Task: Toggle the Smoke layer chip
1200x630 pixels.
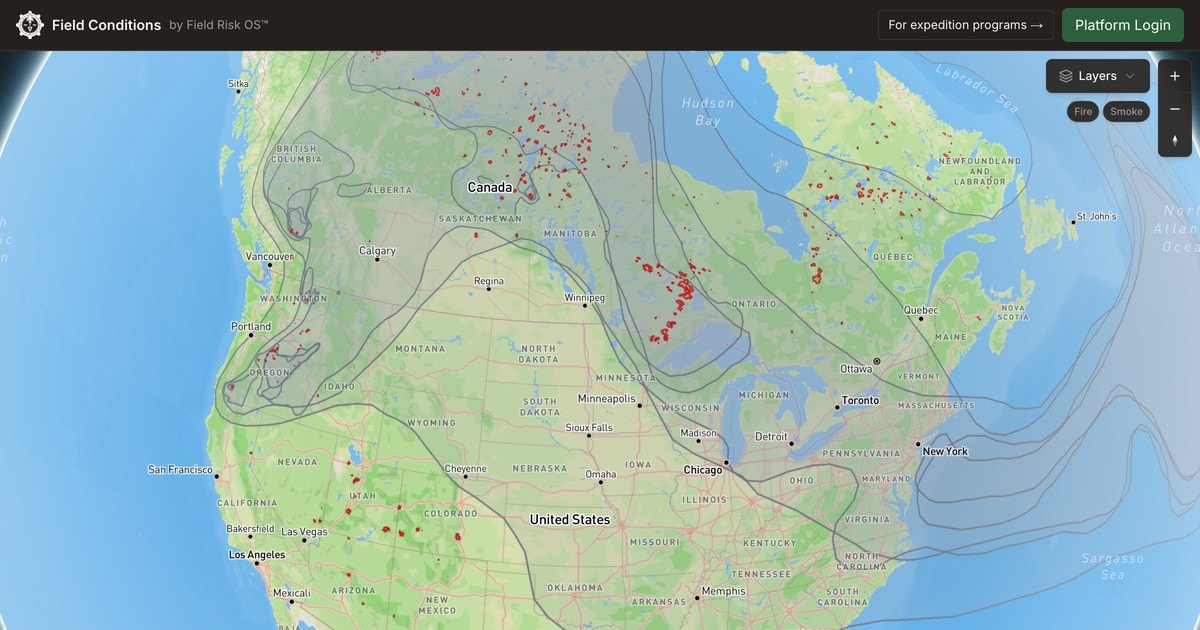Action: point(1126,111)
